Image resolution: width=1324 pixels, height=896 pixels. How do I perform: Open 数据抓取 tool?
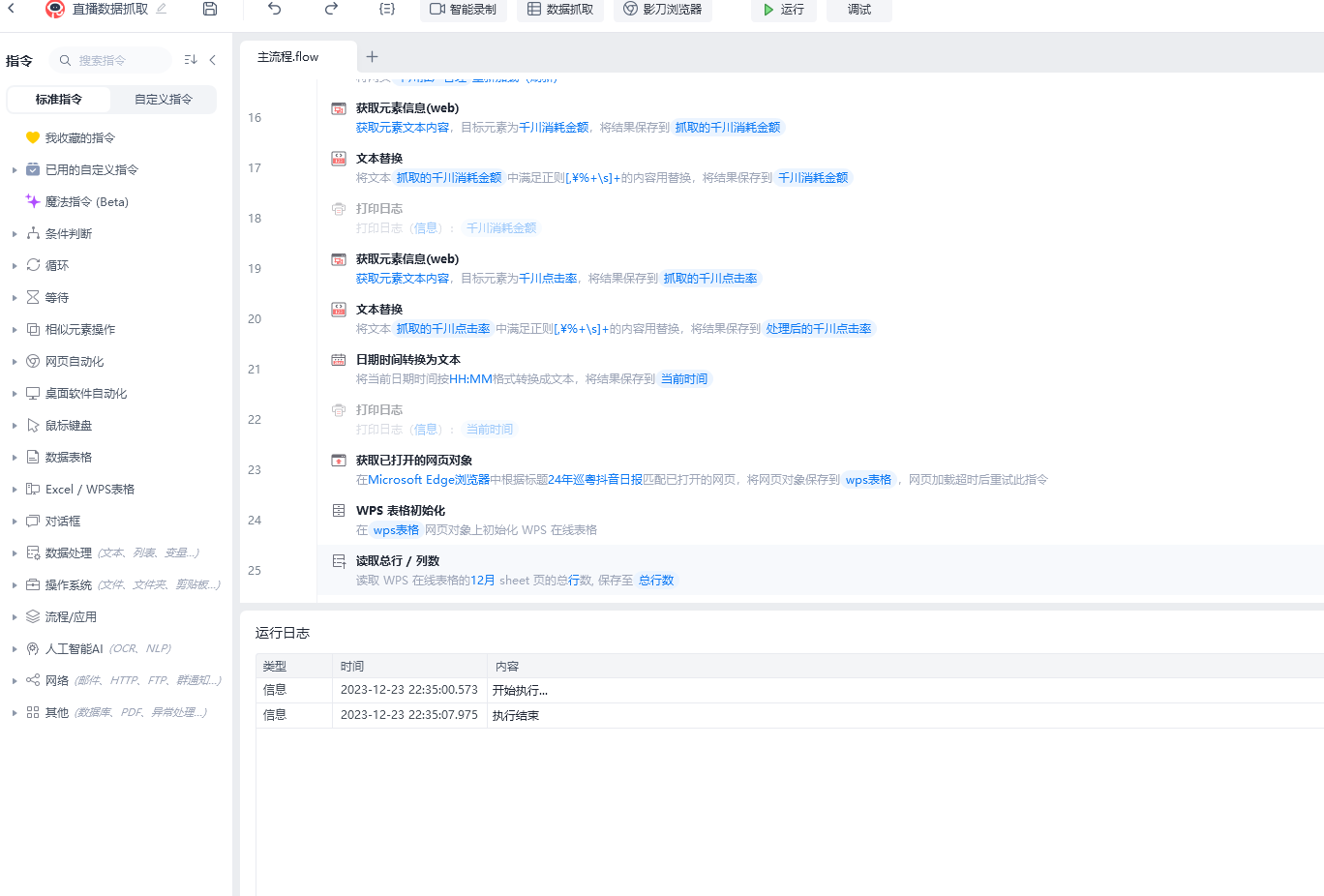(560, 10)
